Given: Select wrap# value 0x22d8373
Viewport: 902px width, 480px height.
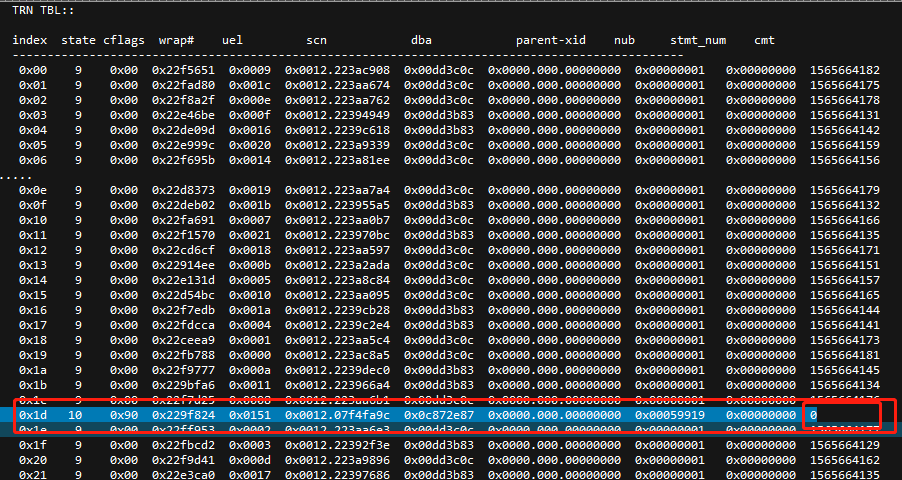Looking at the screenshot, I should (x=184, y=190).
